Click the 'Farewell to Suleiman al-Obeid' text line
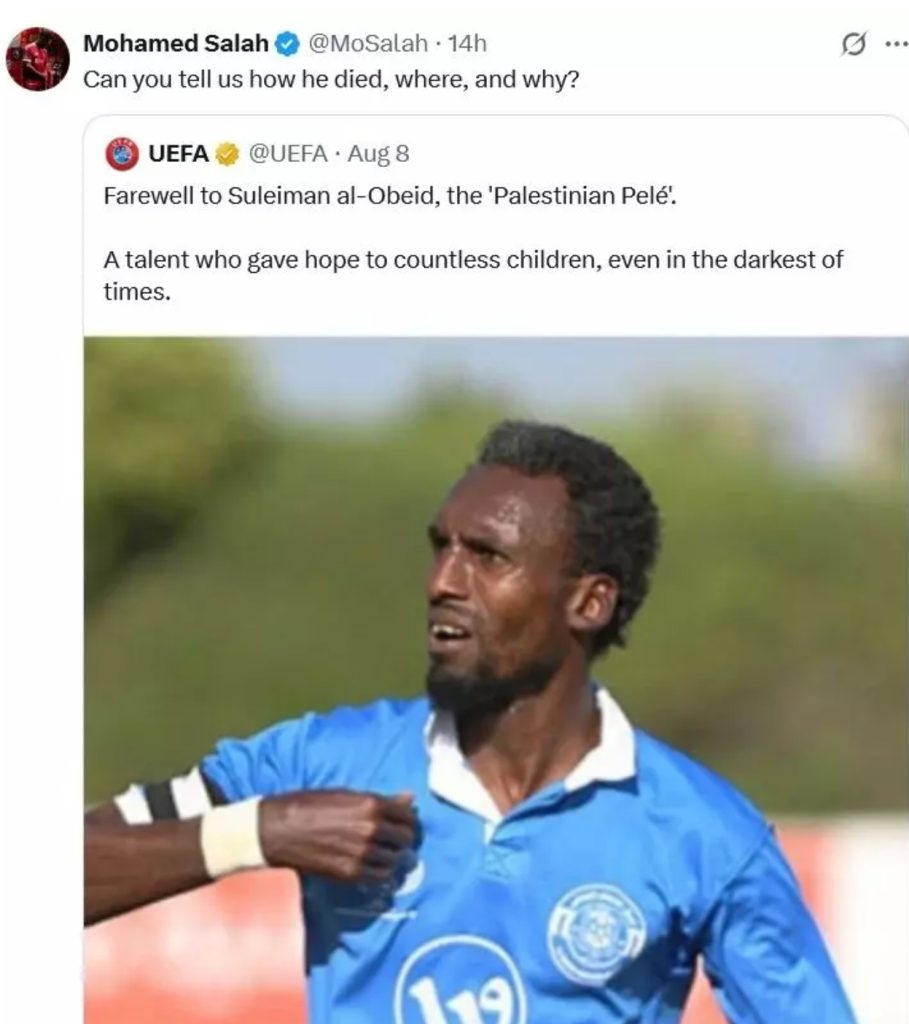This screenshot has height=1024, width=909. coord(390,195)
